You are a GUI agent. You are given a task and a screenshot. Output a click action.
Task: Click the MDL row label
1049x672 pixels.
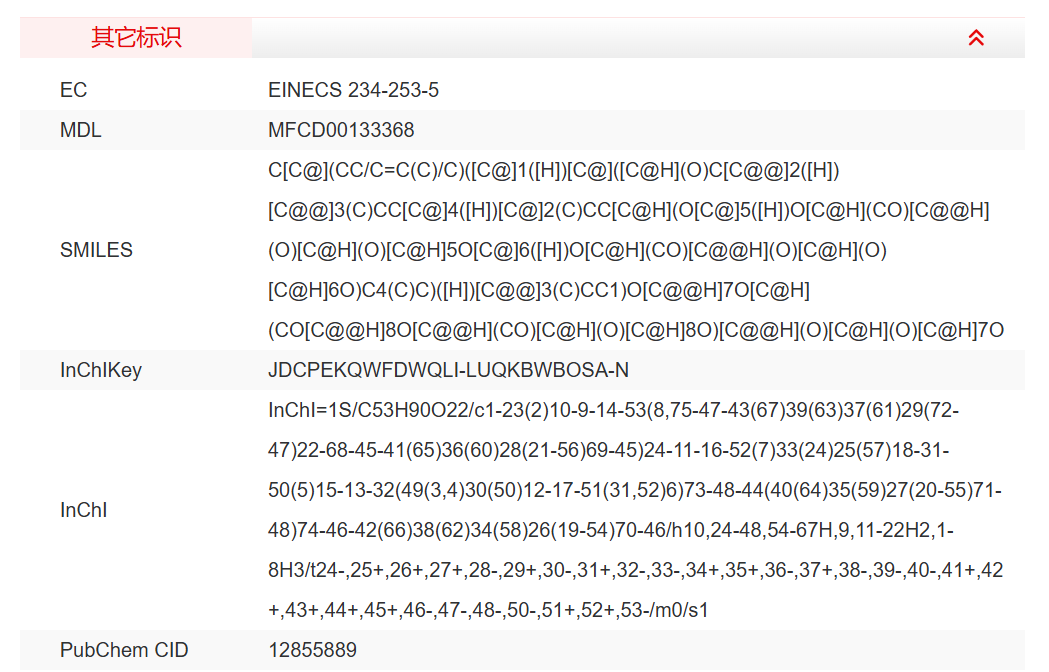[81, 130]
